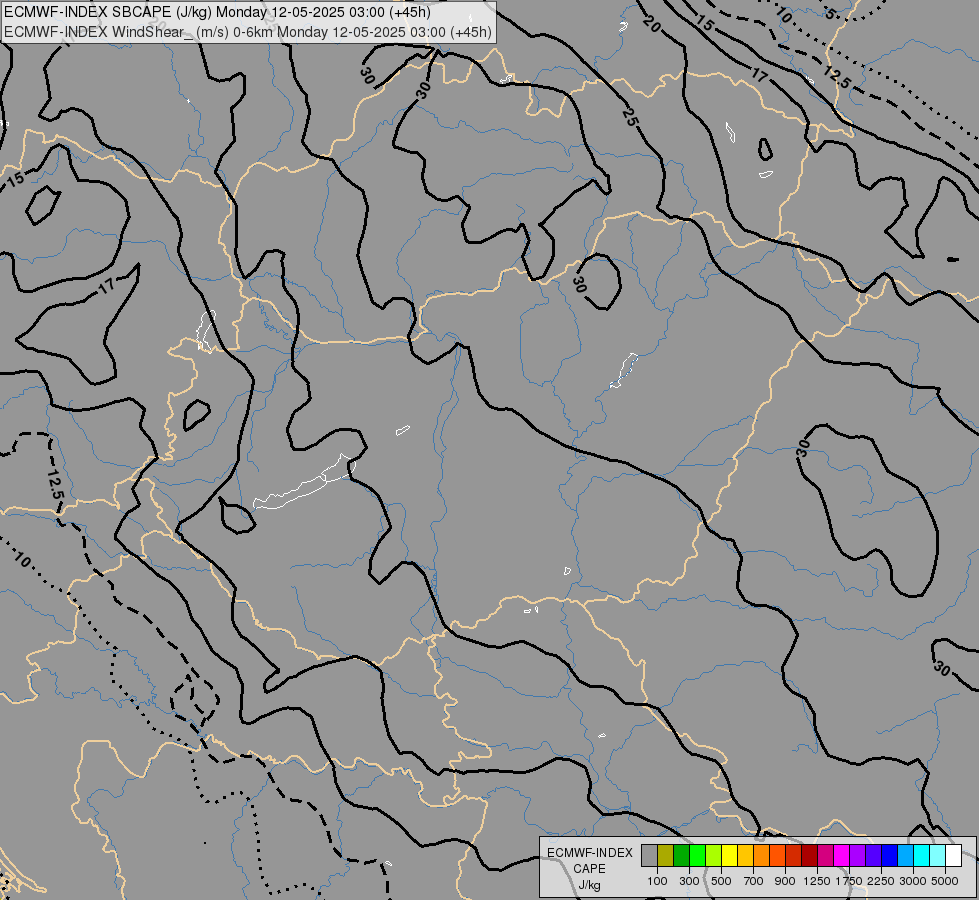Screen dimensions: 979x900
Task: Select the white swatch above 5000 J/kg
Action: 953,855
